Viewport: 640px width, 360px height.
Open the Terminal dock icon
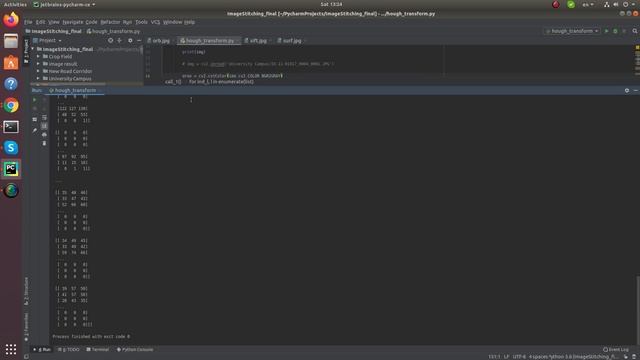[x=11, y=127]
